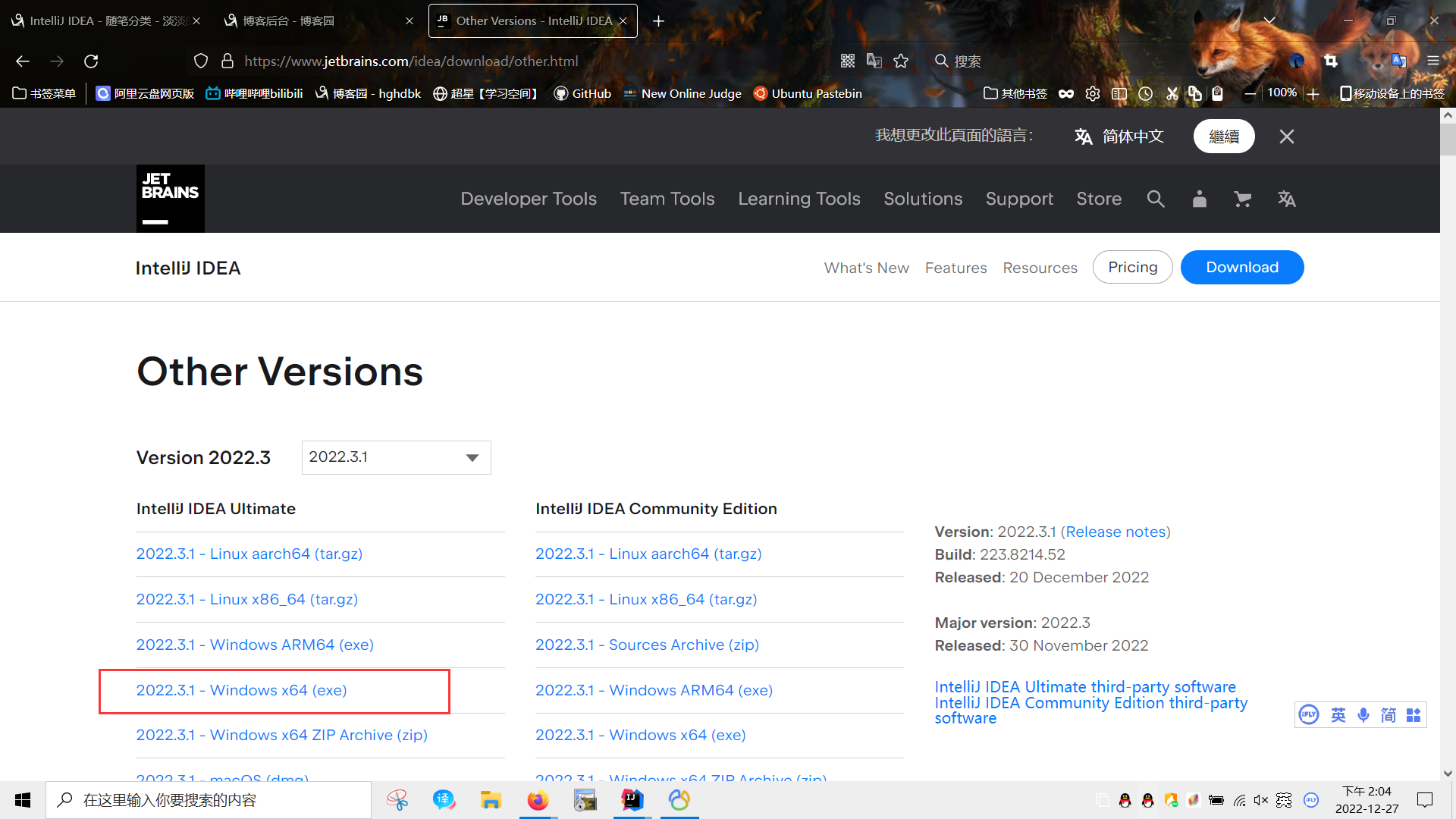This screenshot has height=819, width=1456.
Task: Click language selector icon in navbar
Action: (x=1286, y=199)
